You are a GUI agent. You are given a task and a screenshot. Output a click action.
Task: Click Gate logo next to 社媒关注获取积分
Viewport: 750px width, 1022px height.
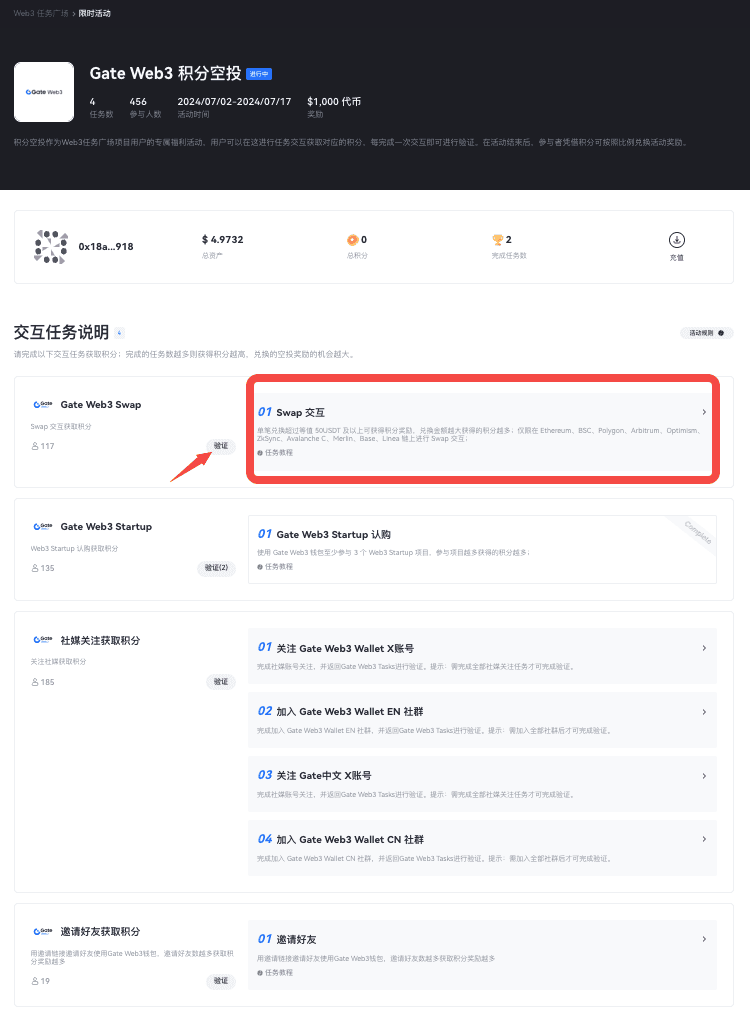42,640
